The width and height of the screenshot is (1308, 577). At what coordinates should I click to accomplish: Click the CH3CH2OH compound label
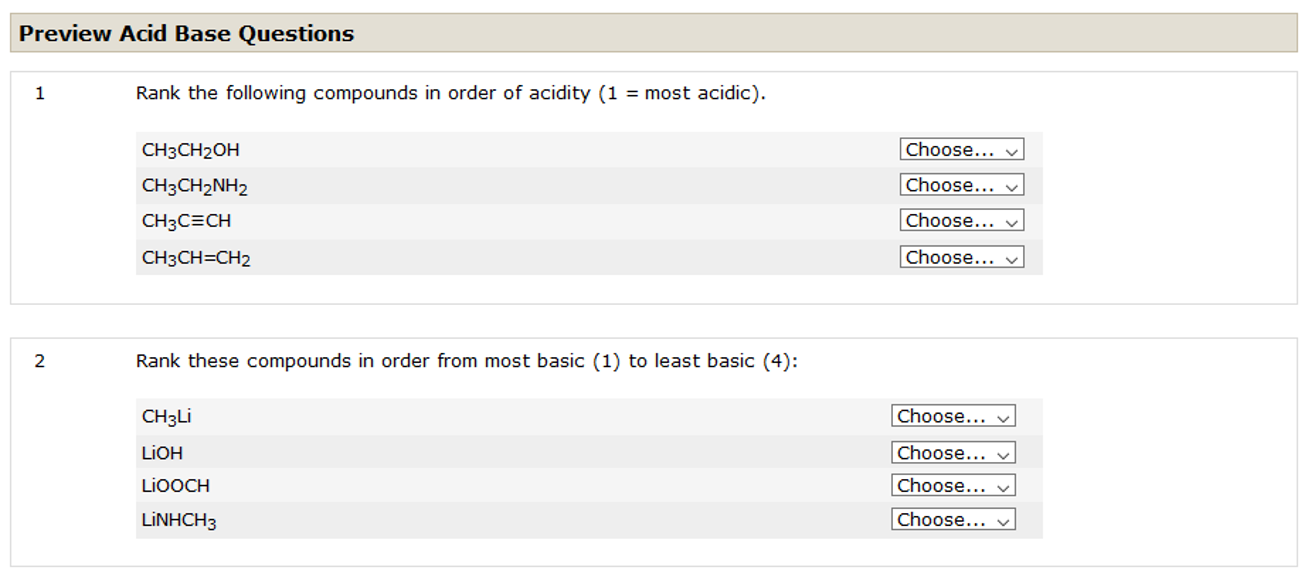191,151
